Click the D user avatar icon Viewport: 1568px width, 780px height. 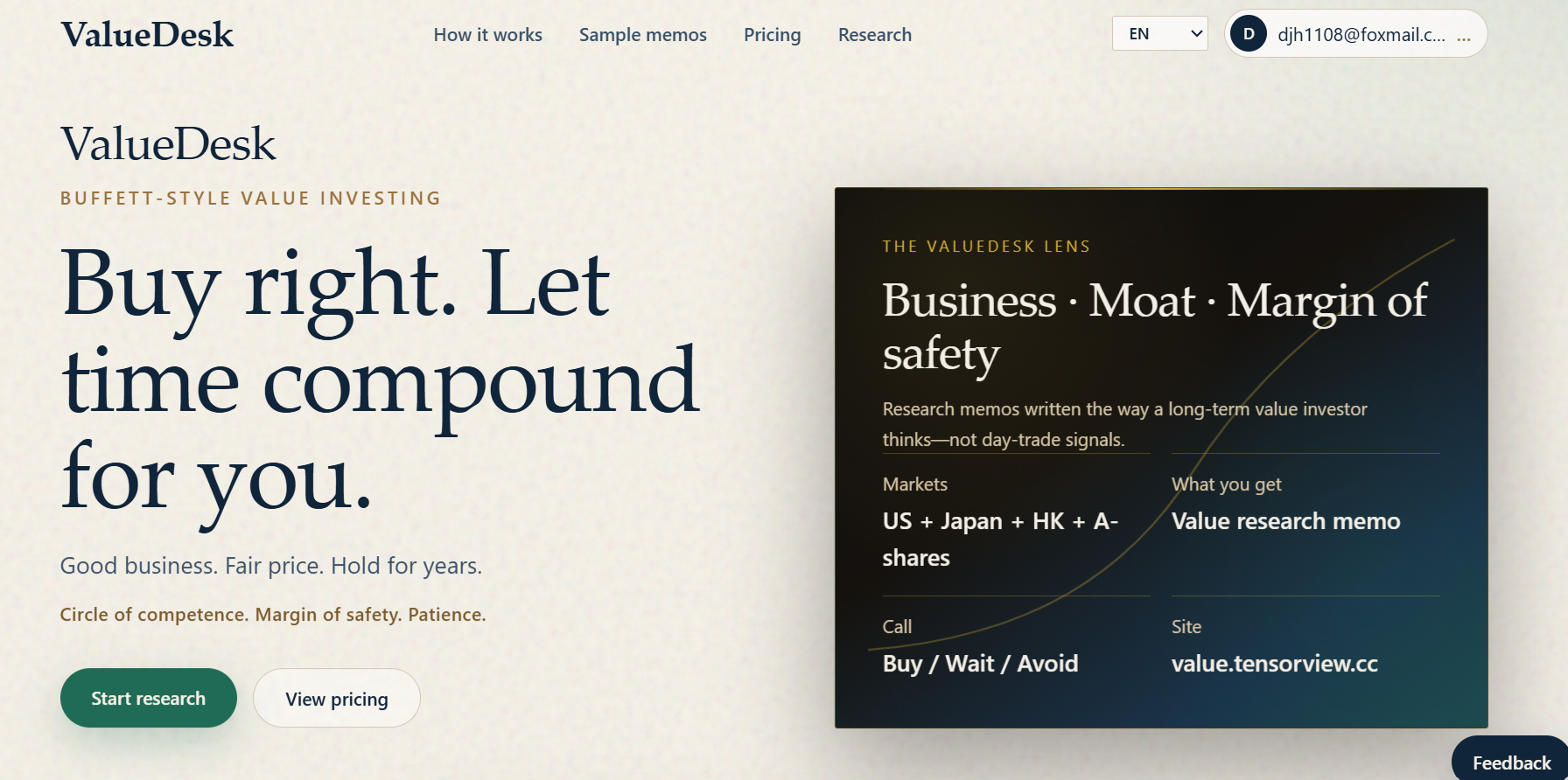pos(1249,34)
